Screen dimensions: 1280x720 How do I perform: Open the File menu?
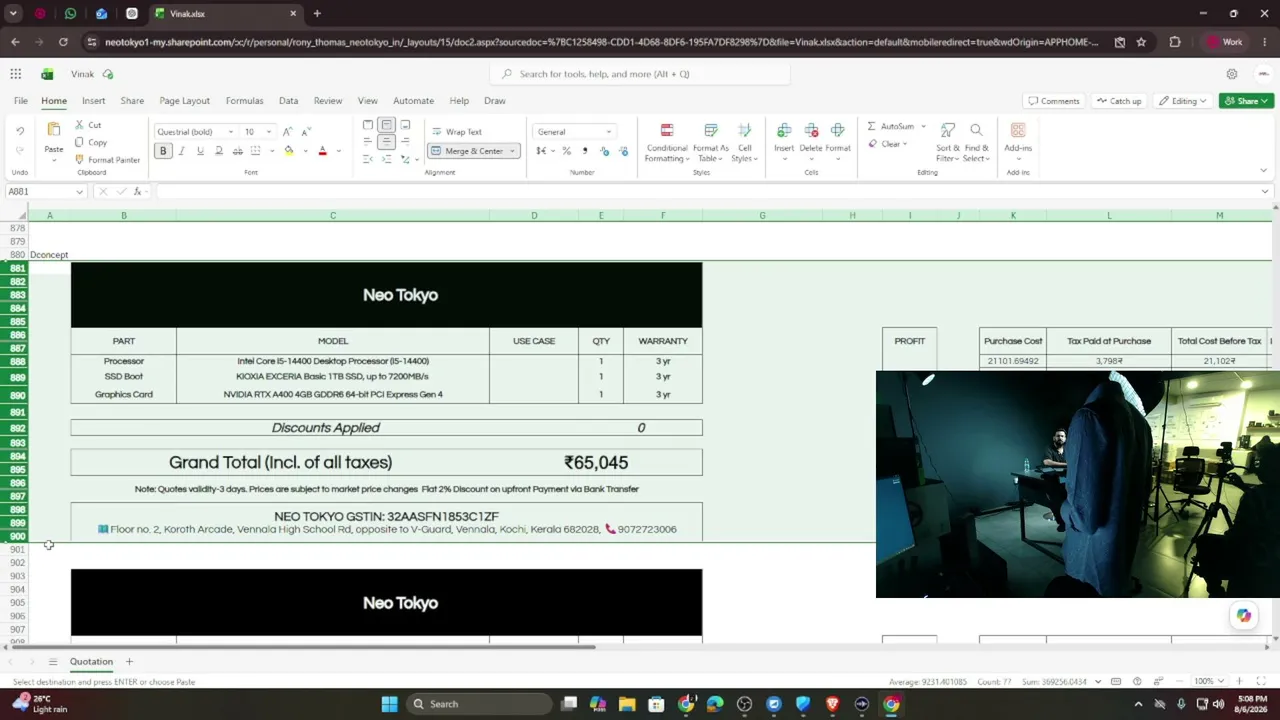pyautogui.click(x=20, y=101)
